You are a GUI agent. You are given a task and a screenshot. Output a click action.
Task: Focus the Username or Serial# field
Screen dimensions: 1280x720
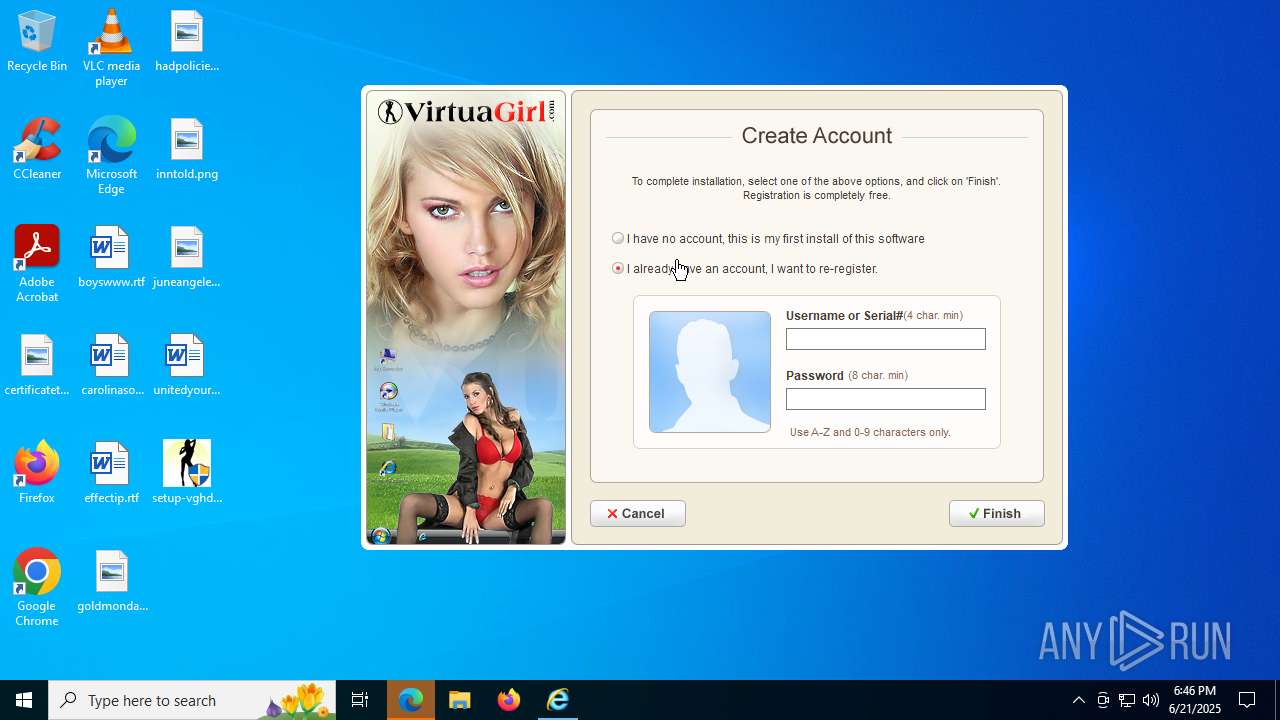click(885, 339)
